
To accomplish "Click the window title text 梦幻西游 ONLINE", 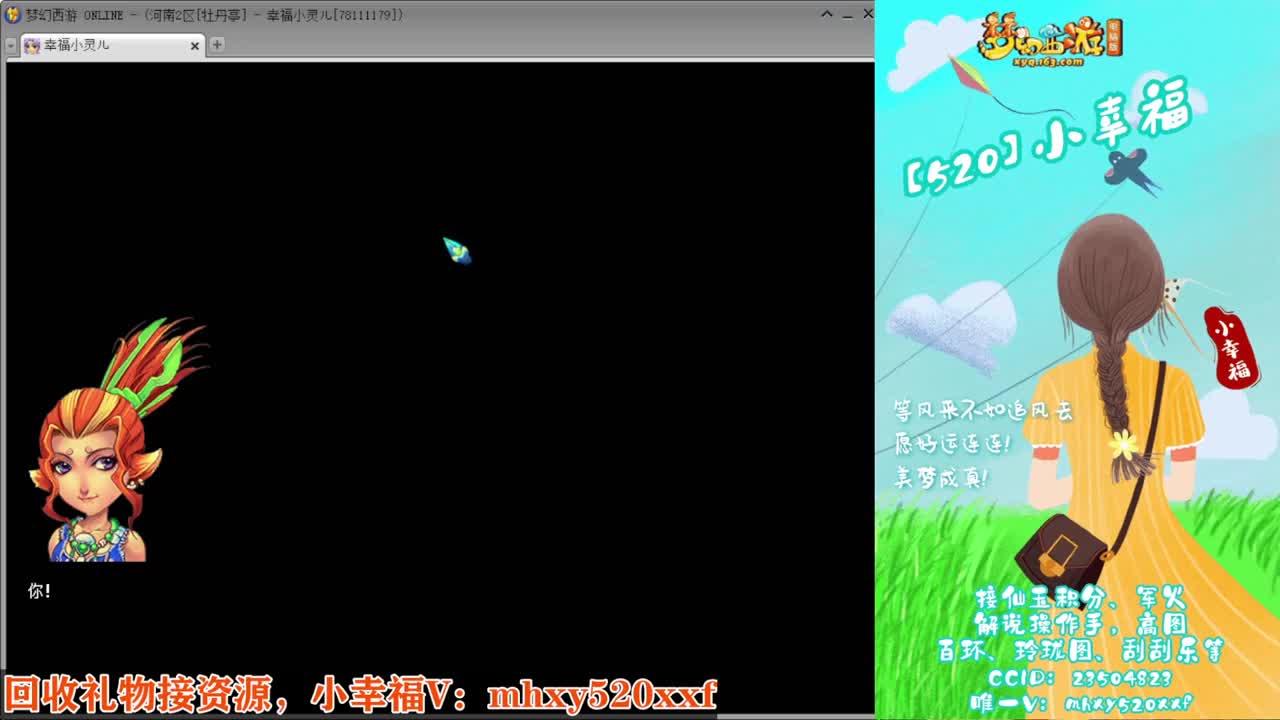I will pos(76,15).
